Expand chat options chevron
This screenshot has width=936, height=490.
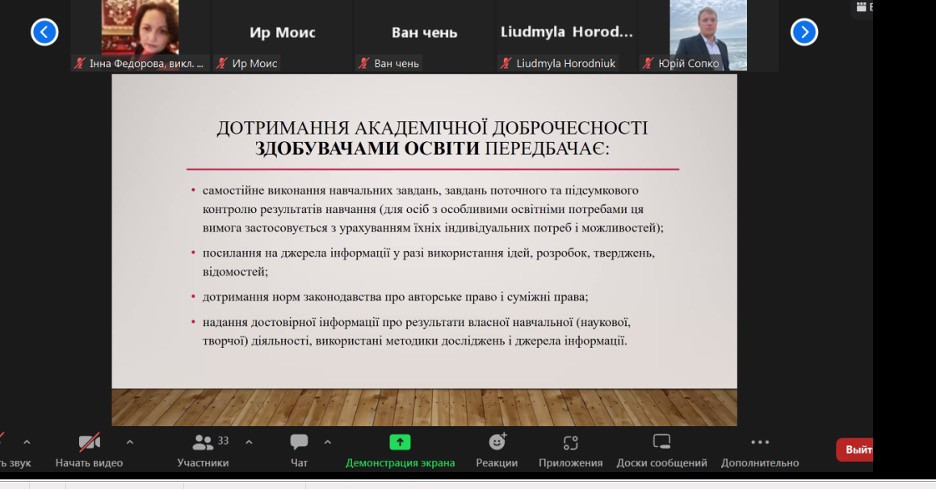tap(327, 443)
